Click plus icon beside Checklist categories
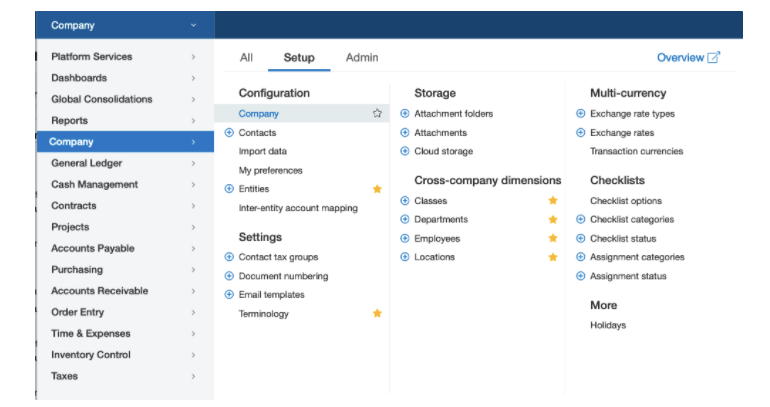Screen dimensions: 770x407 tap(580, 219)
